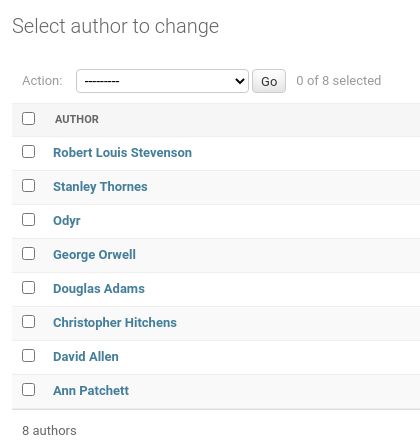Click the Odyr author link

pyautogui.click(x=67, y=221)
